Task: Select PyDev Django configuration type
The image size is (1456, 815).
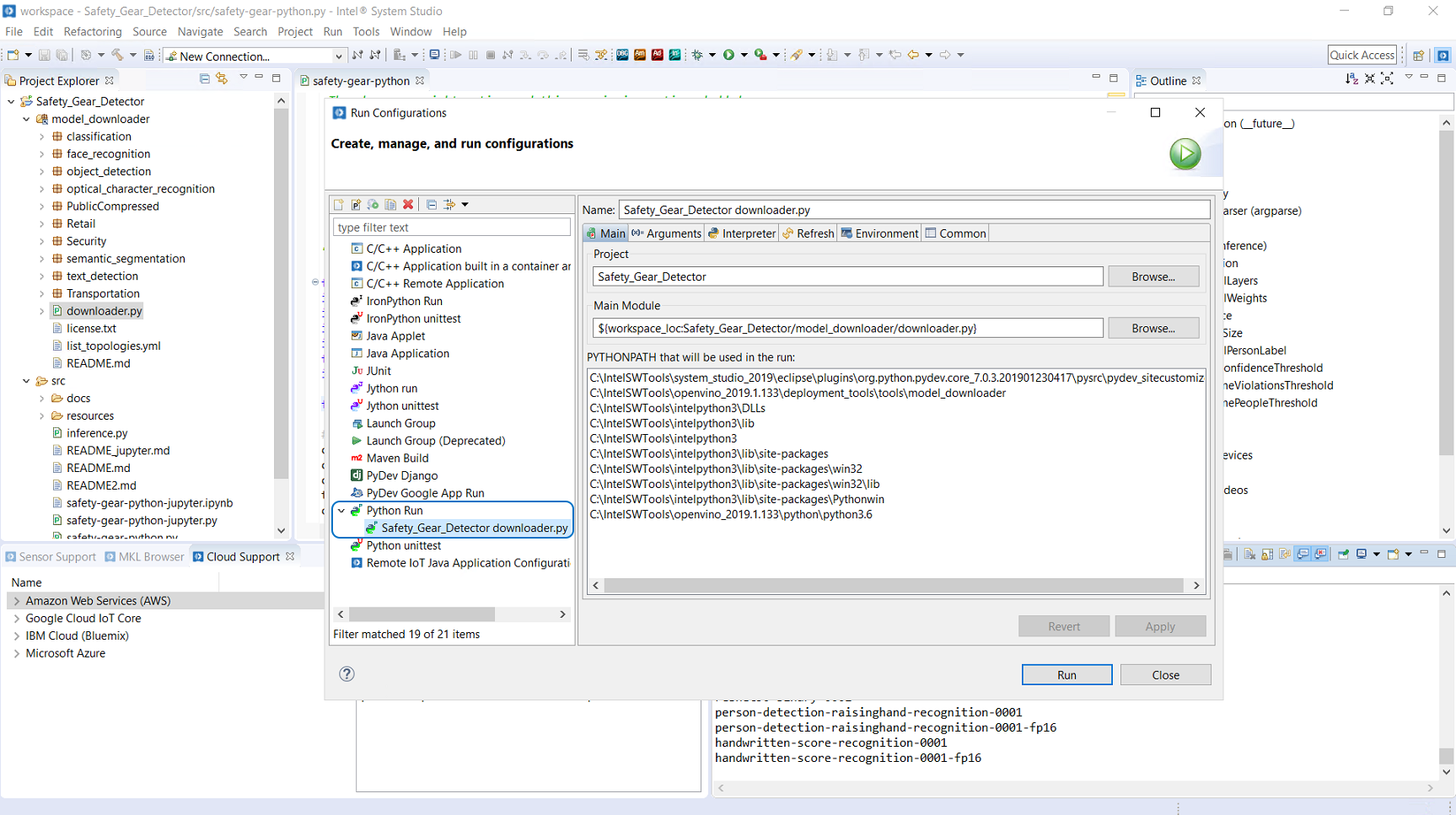Action: point(401,476)
